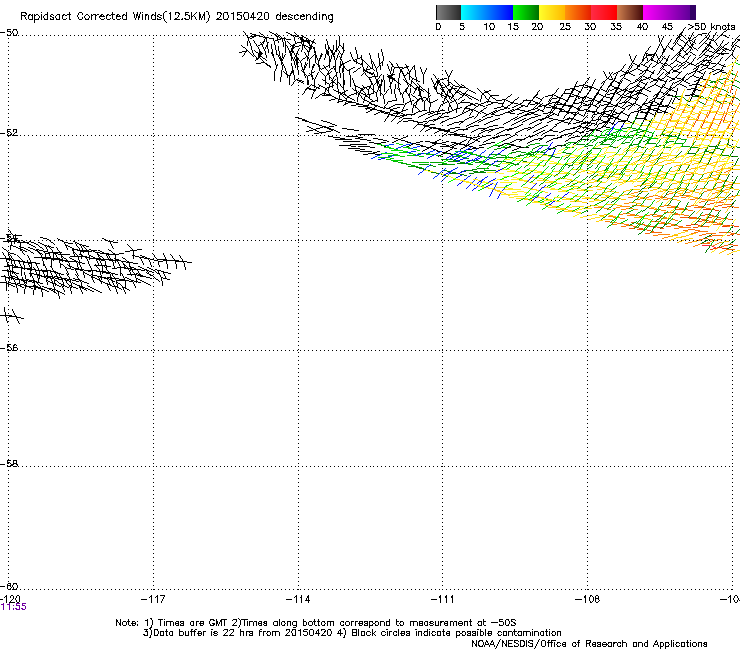Image resolution: width=740 pixels, height=650 pixels.
Task: Click the cyan 5-10 knots legend swatch
Action: click(474, 12)
